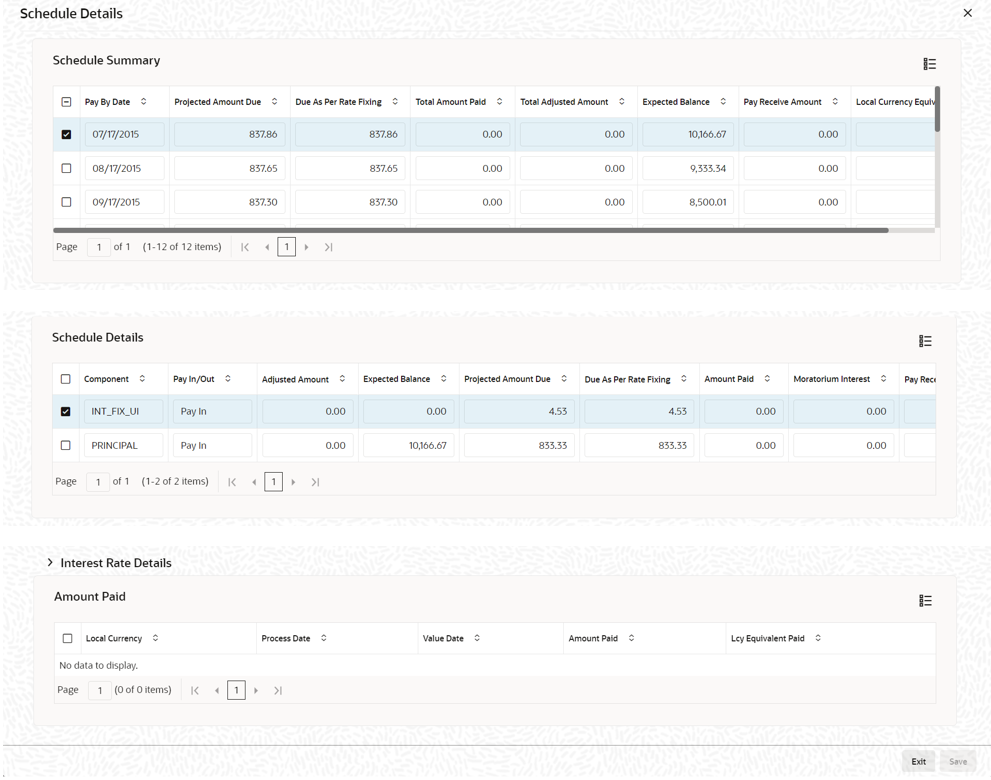Screen dimensions: 991x780
Task: Go to previous page in Schedule Summary
Action: 267,247
